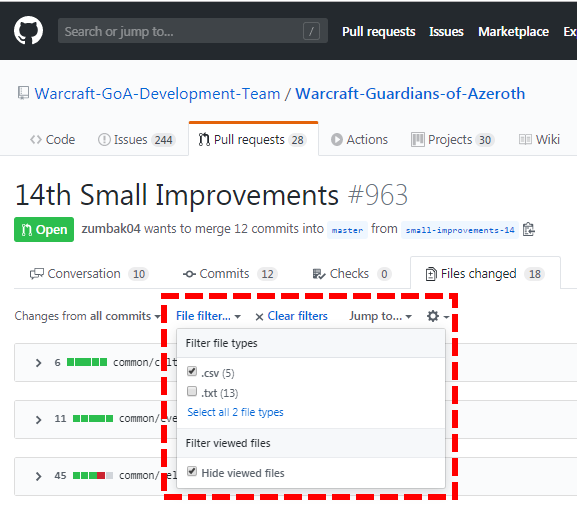Screen dimensions: 577x505
Task: Click diffstat bar of 11-change file
Action: 93,419
